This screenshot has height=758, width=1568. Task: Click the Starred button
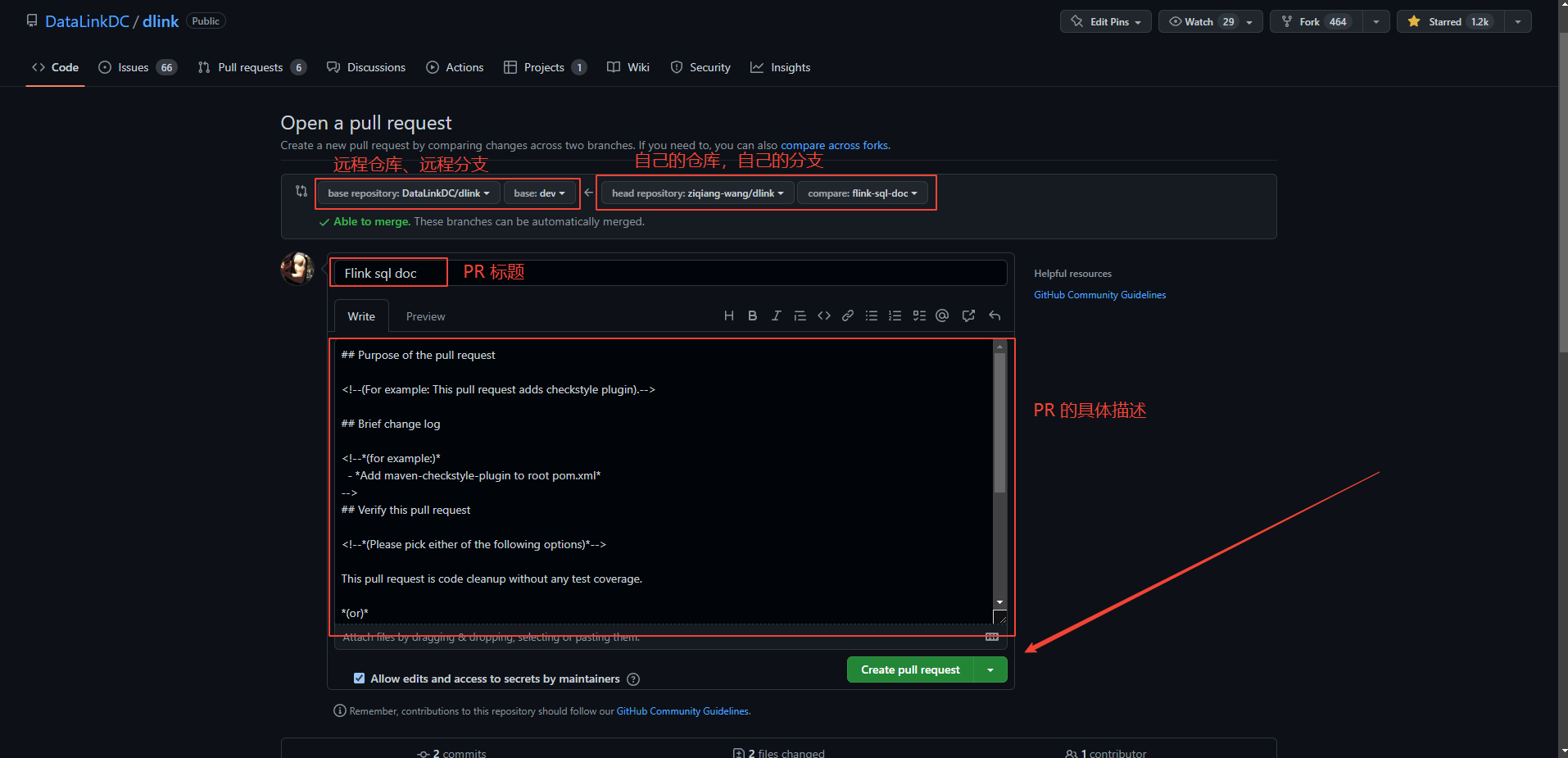(1451, 21)
